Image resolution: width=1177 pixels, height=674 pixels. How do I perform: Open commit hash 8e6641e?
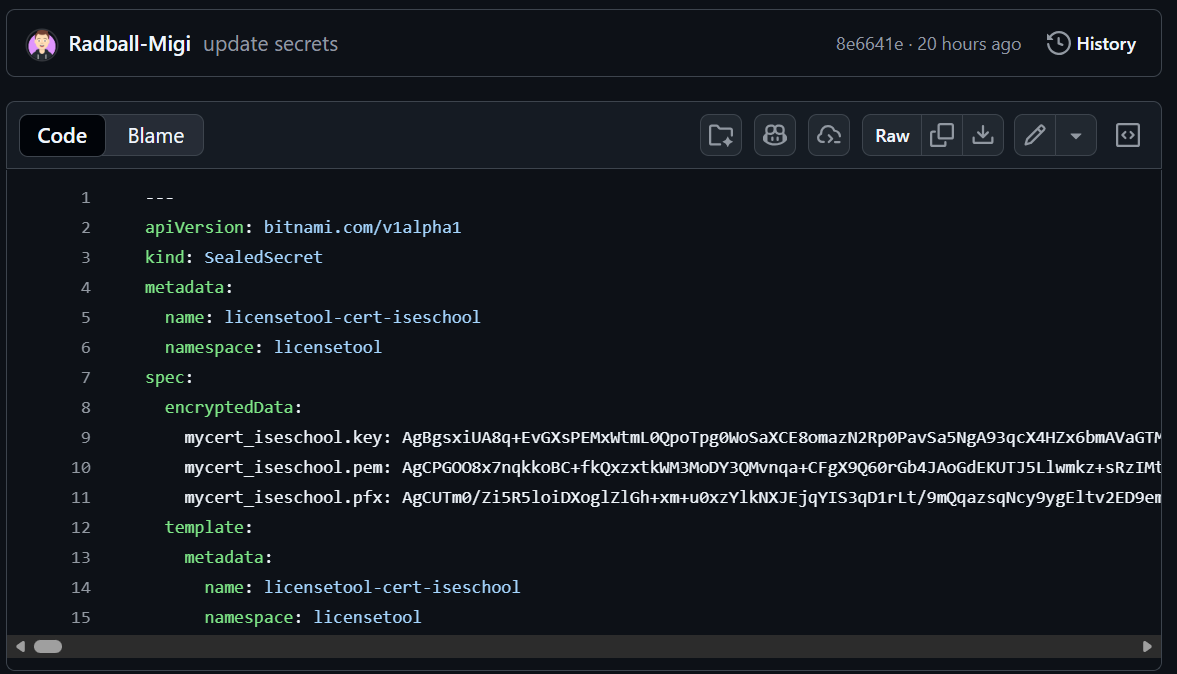pos(869,44)
